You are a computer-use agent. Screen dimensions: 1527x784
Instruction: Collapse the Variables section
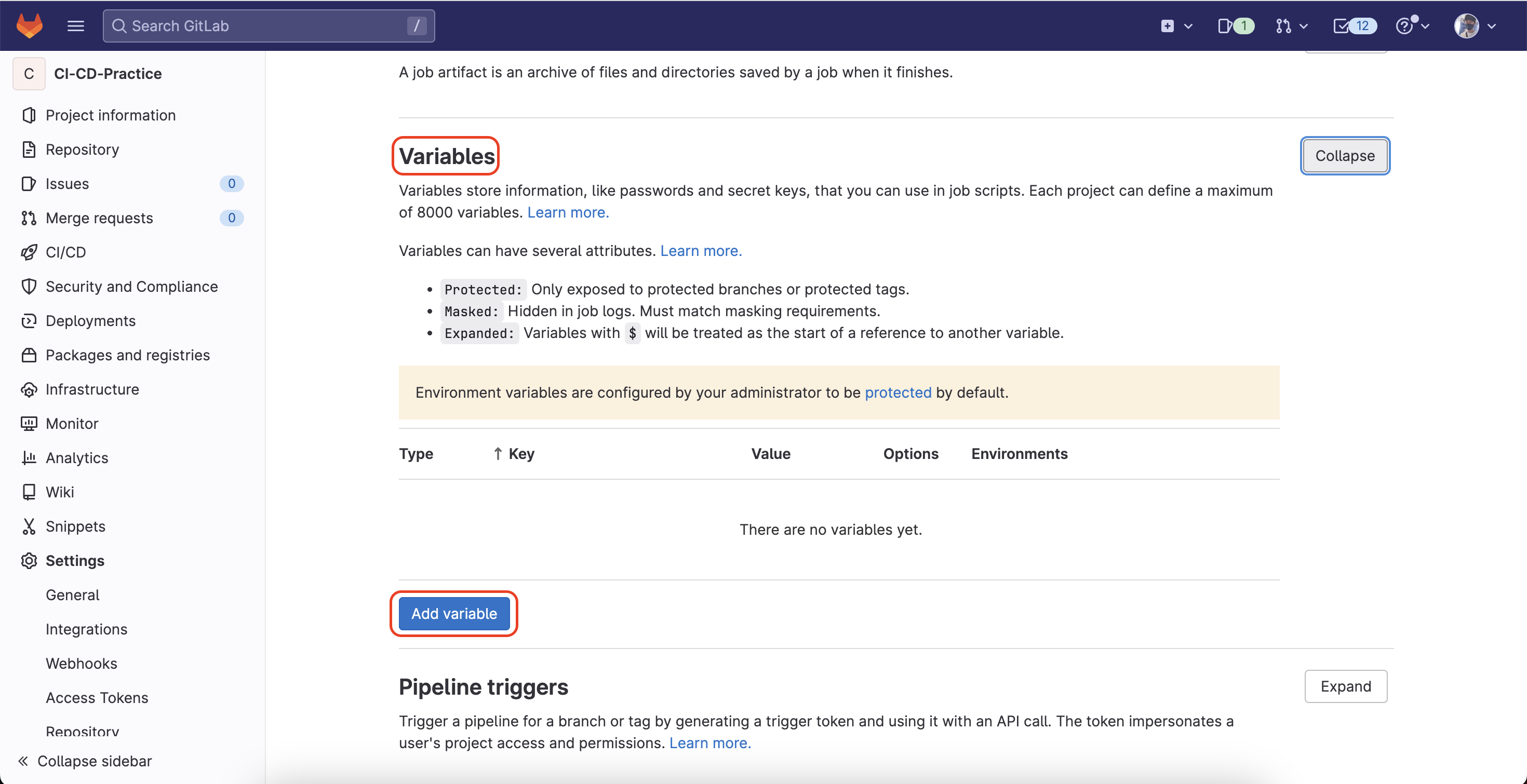tap(1344, 156)
